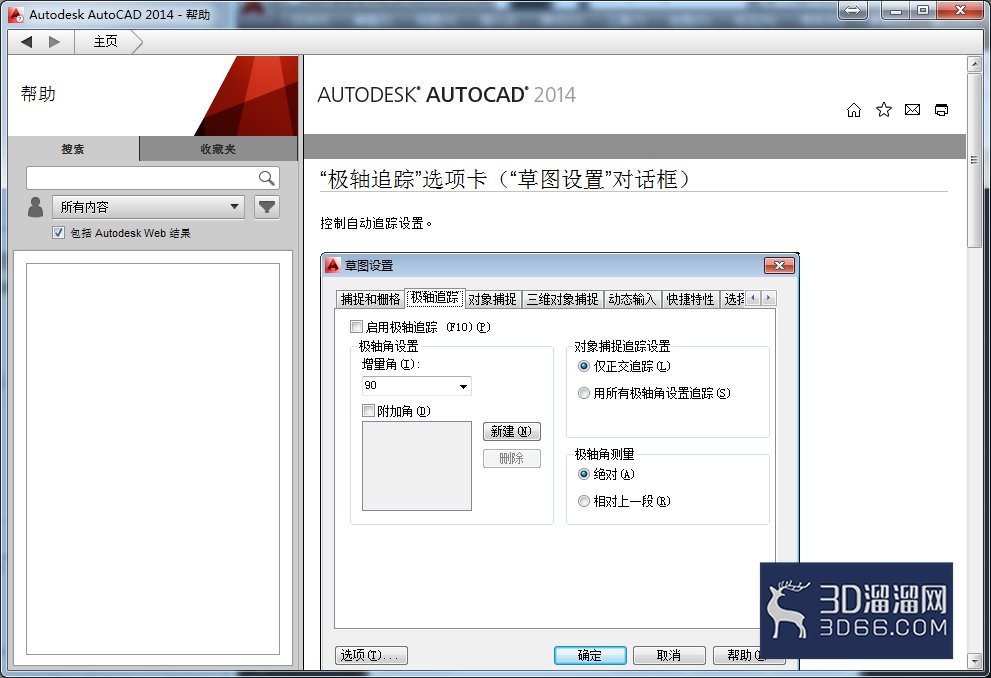The width and height of the screenshot is (991, 678).
Task: Click the home icon in help header
Action: [853, 110]
